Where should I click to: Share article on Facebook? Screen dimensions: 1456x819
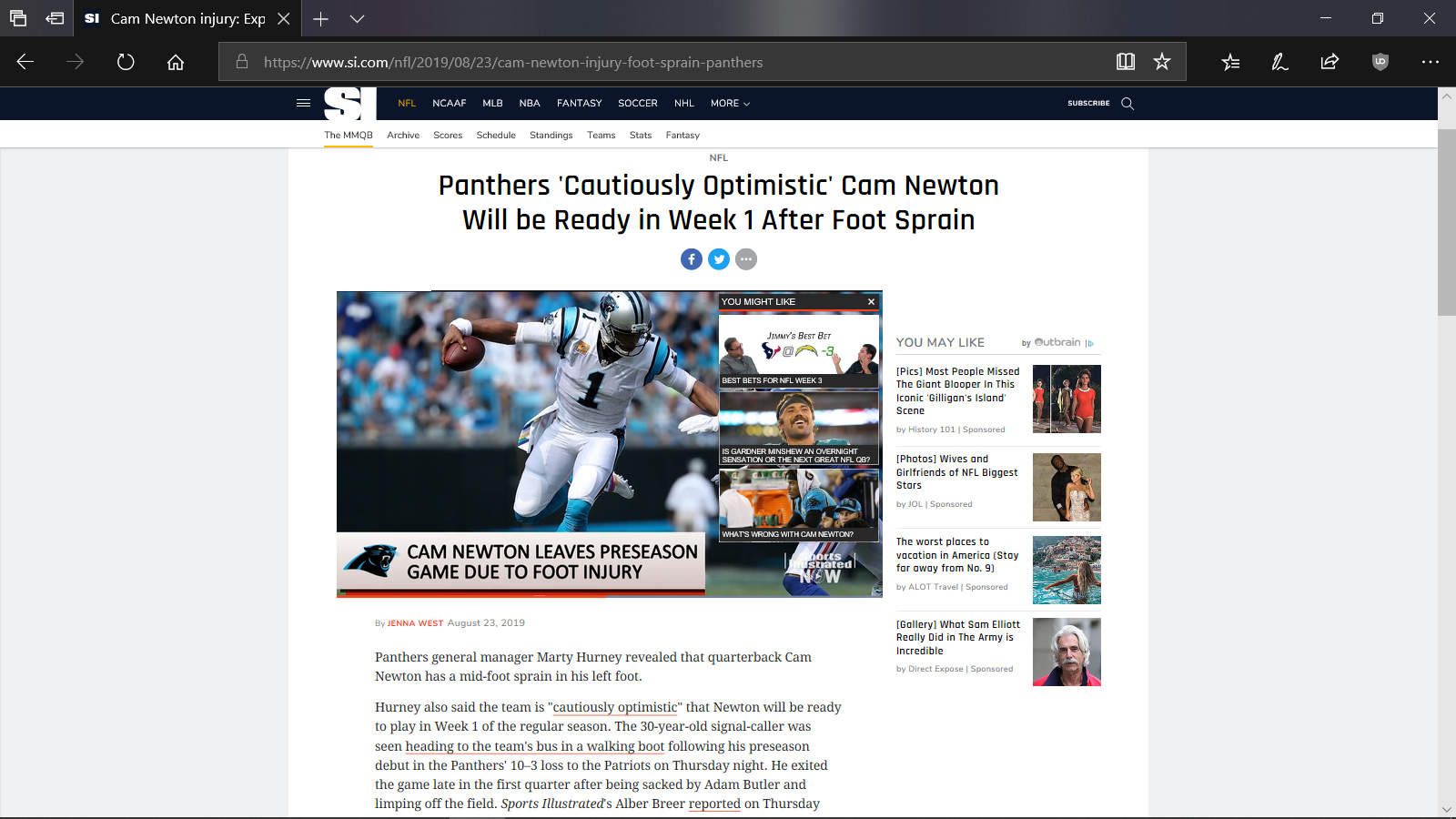pos(692,259)
